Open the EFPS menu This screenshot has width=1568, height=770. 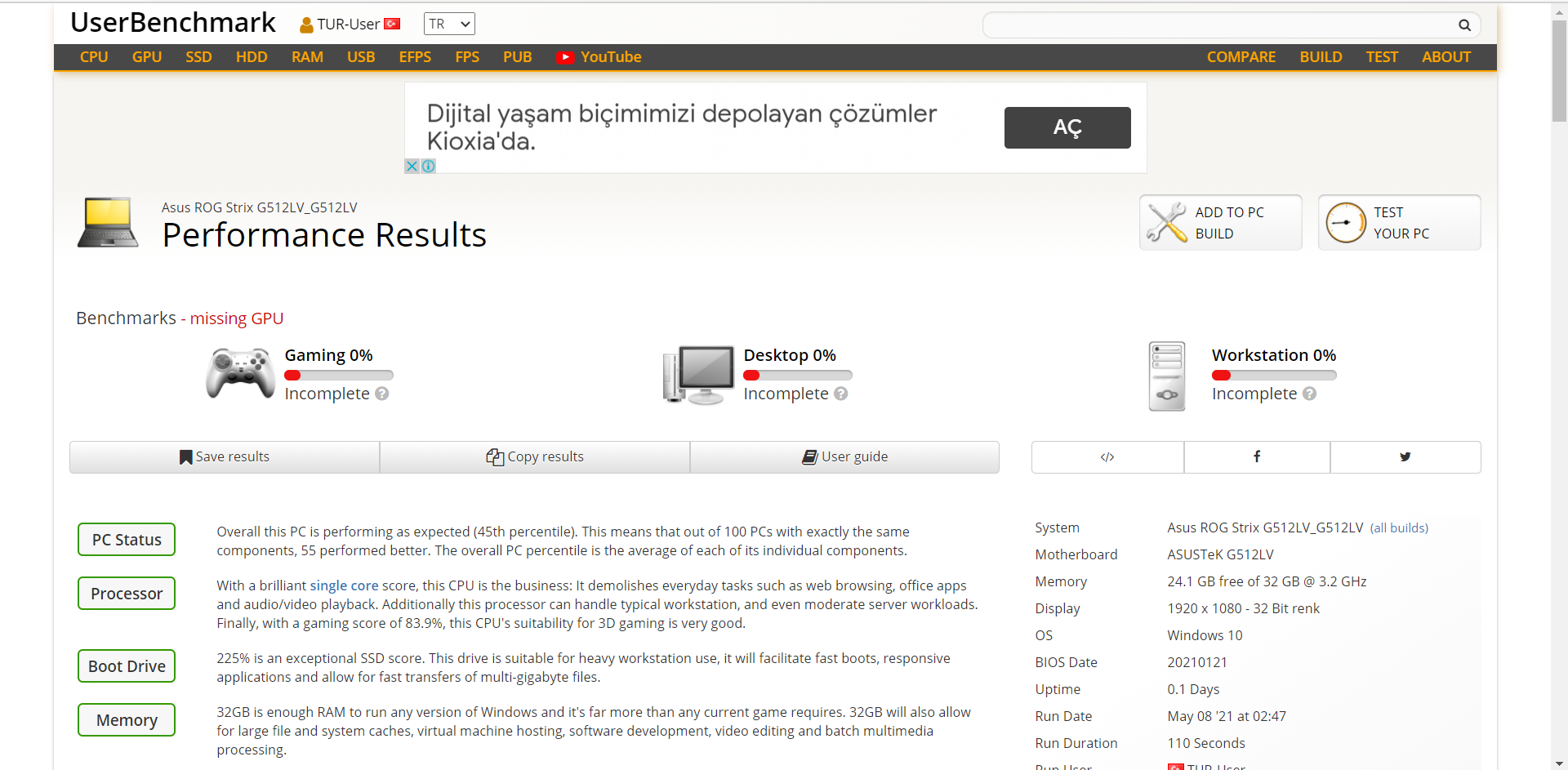point(415,57)
